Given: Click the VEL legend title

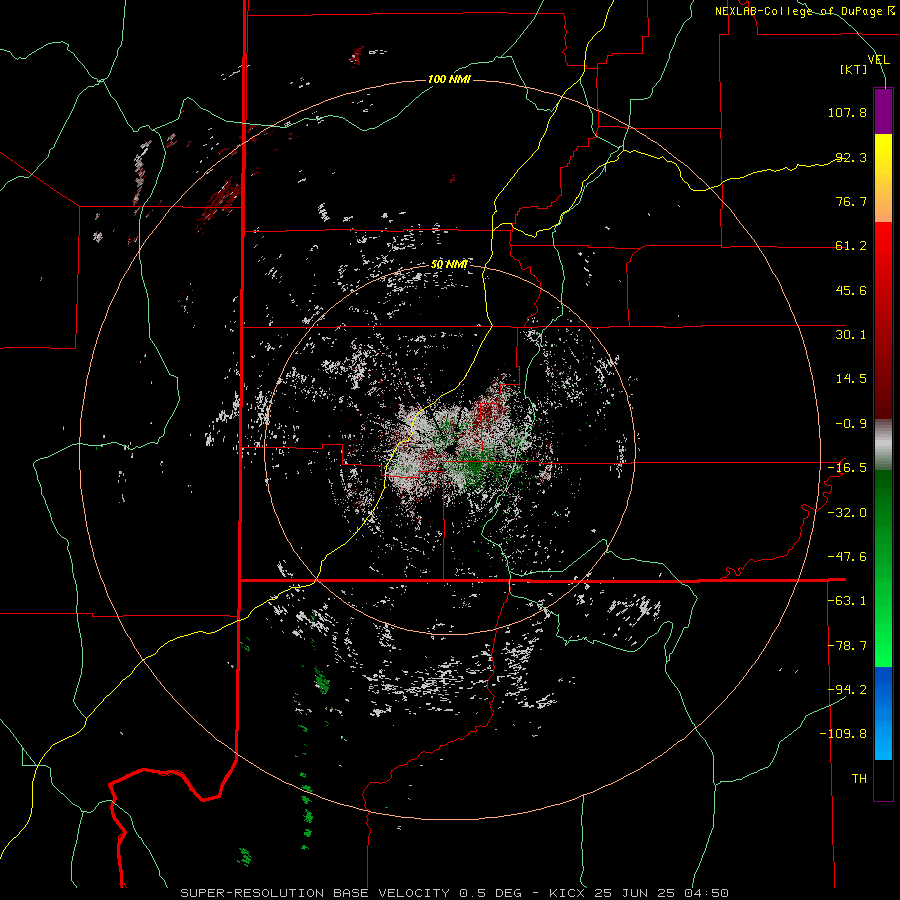Looking at the screenshot, I should [878, 59].
